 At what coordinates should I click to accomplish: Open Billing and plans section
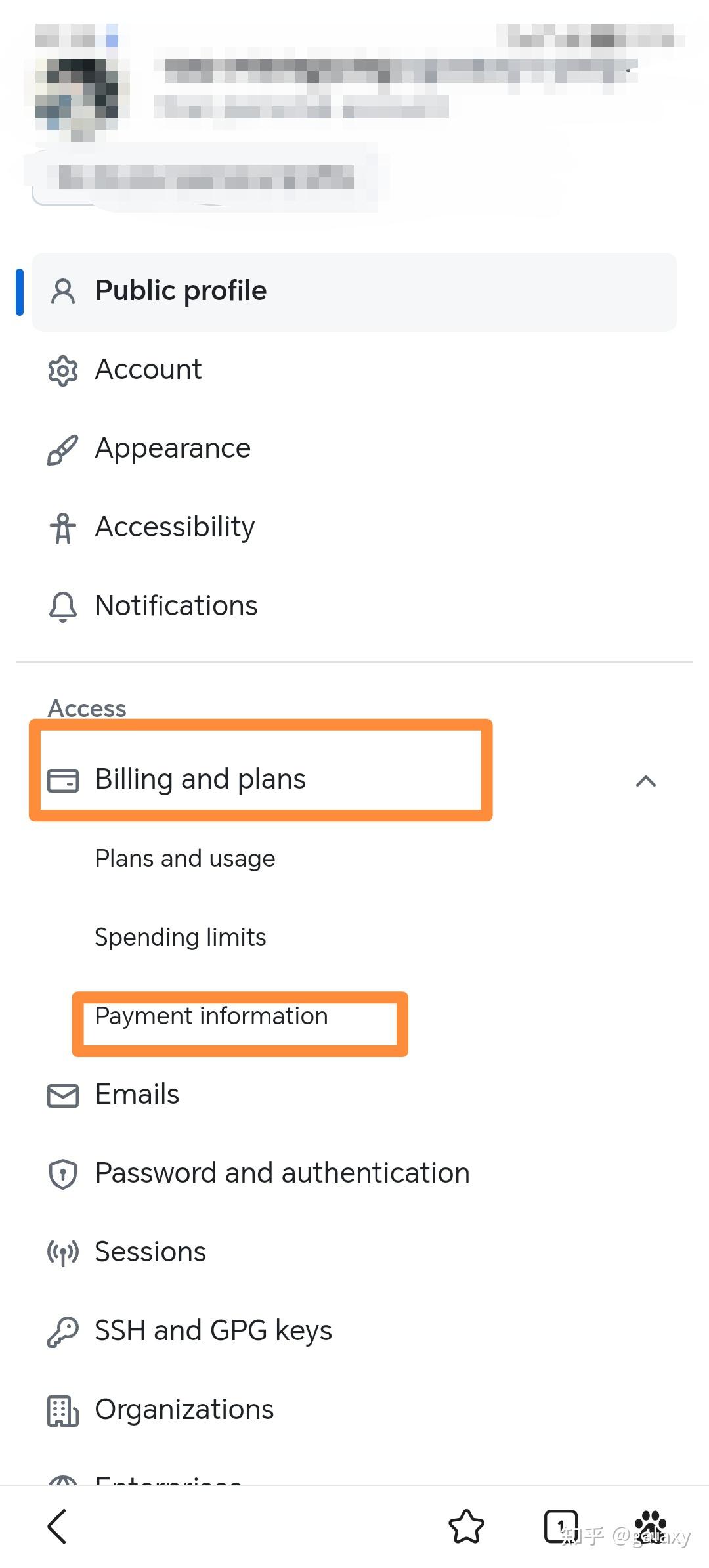coord(200,779)
